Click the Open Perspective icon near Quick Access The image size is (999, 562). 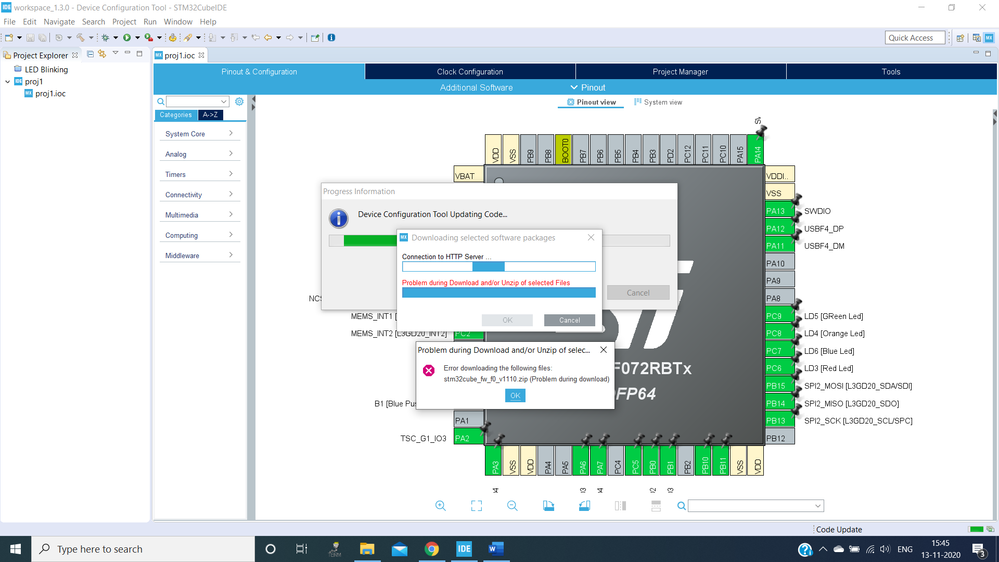960,38
